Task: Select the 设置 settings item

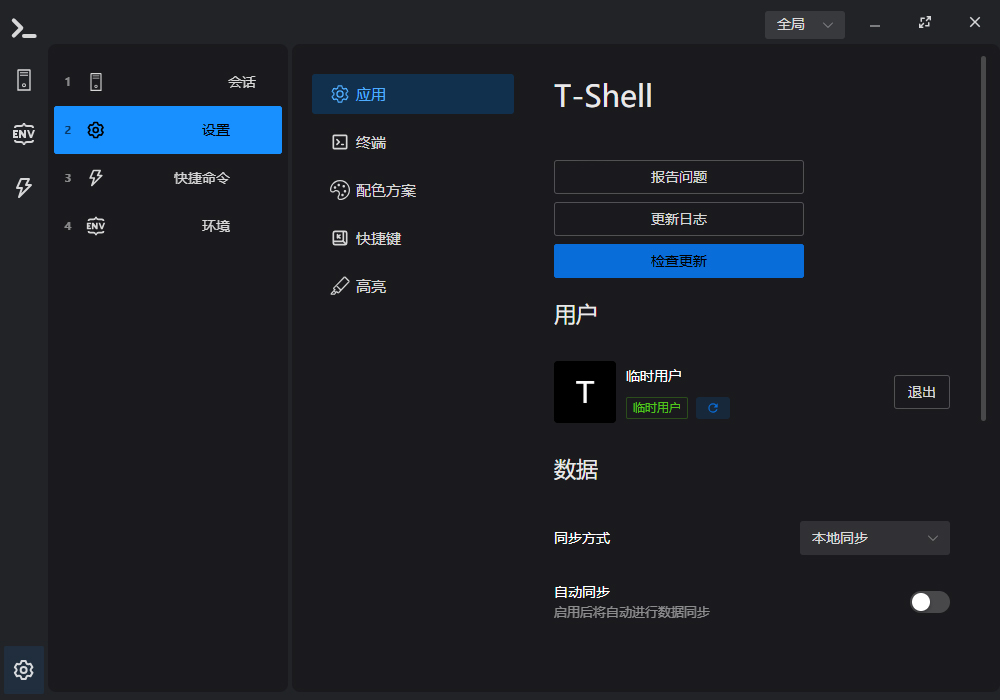Action: pyautogui.click(x=168, y=130)
